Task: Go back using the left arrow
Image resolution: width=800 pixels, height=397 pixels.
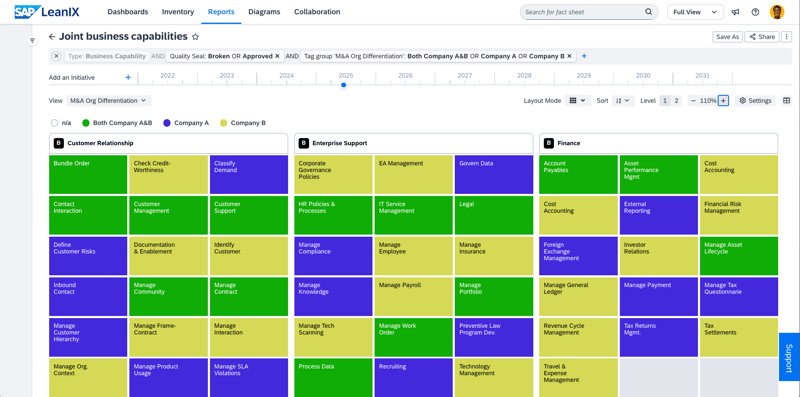Action: click(52, 37)
